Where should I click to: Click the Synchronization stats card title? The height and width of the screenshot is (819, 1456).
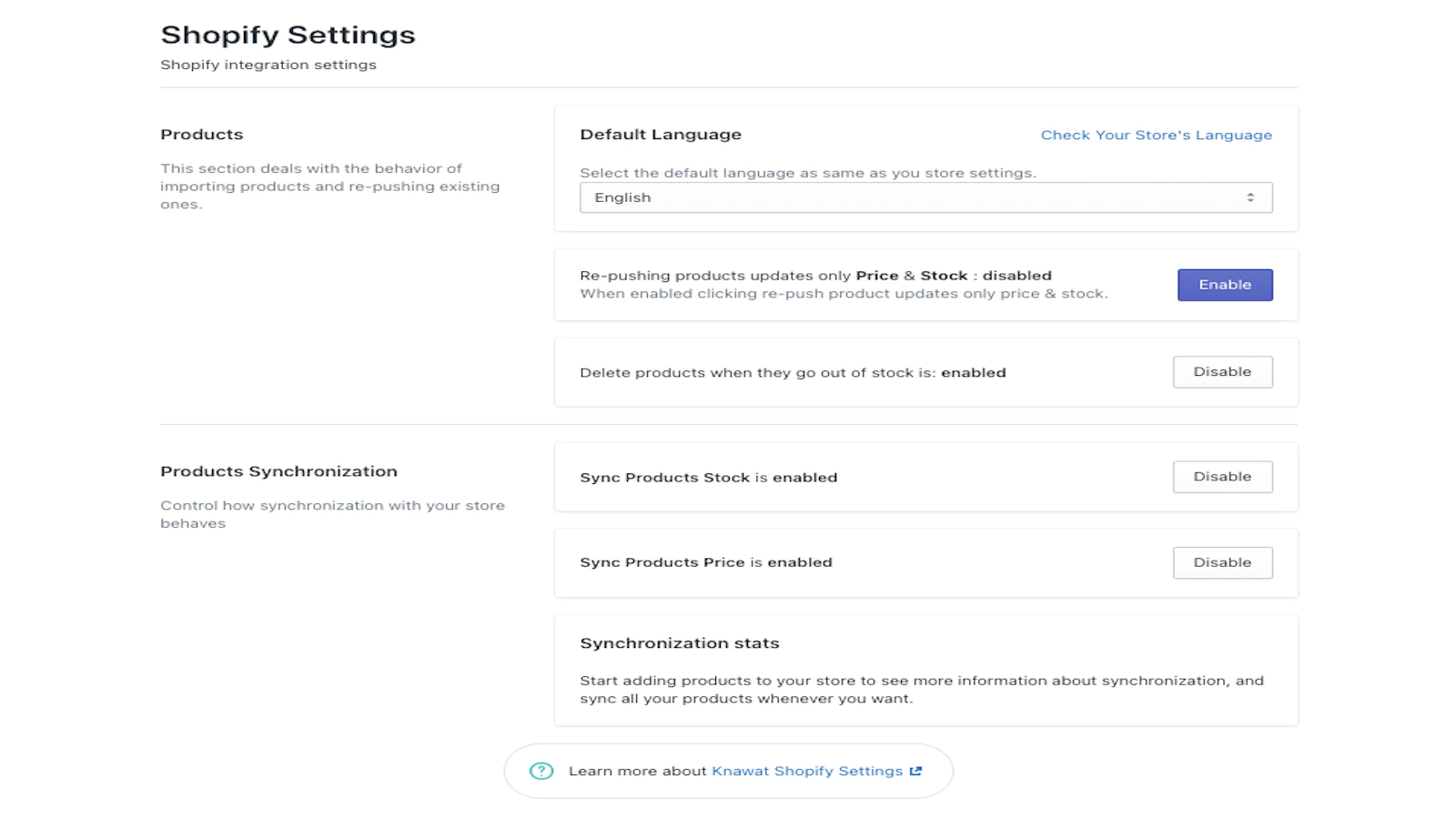pos(680,643)
